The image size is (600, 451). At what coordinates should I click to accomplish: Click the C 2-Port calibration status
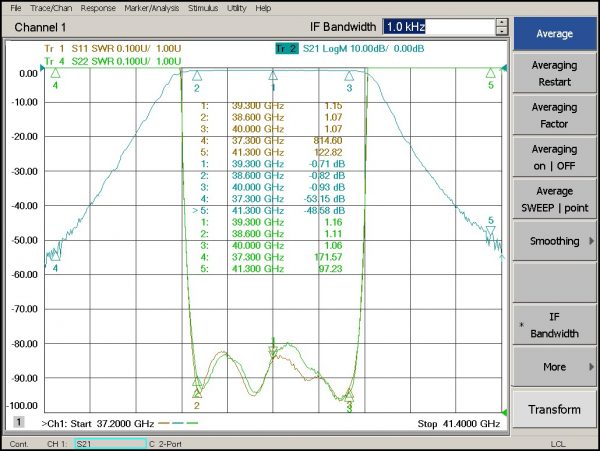pos(165,444)
